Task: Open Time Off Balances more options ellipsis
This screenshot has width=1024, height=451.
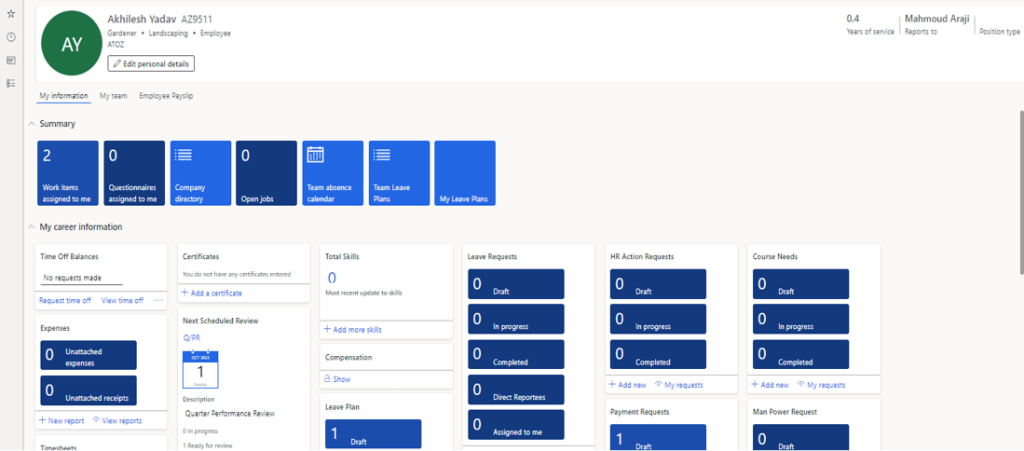Action: tap(158, 300)
